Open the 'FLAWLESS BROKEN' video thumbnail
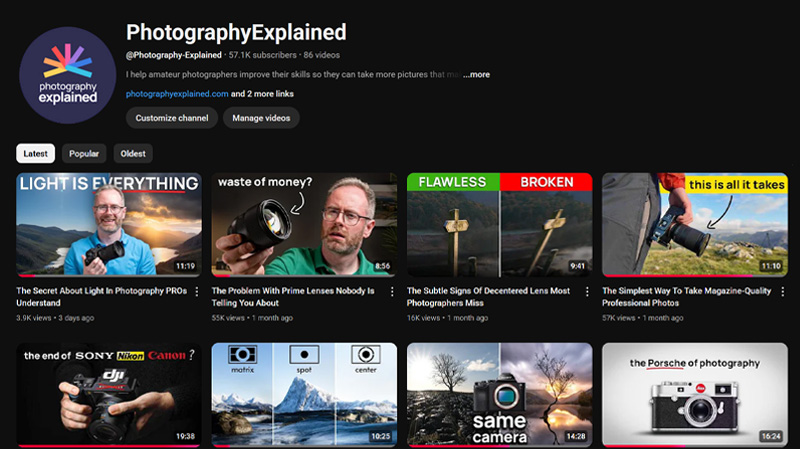The image size is (800, 449). point(499,225)
